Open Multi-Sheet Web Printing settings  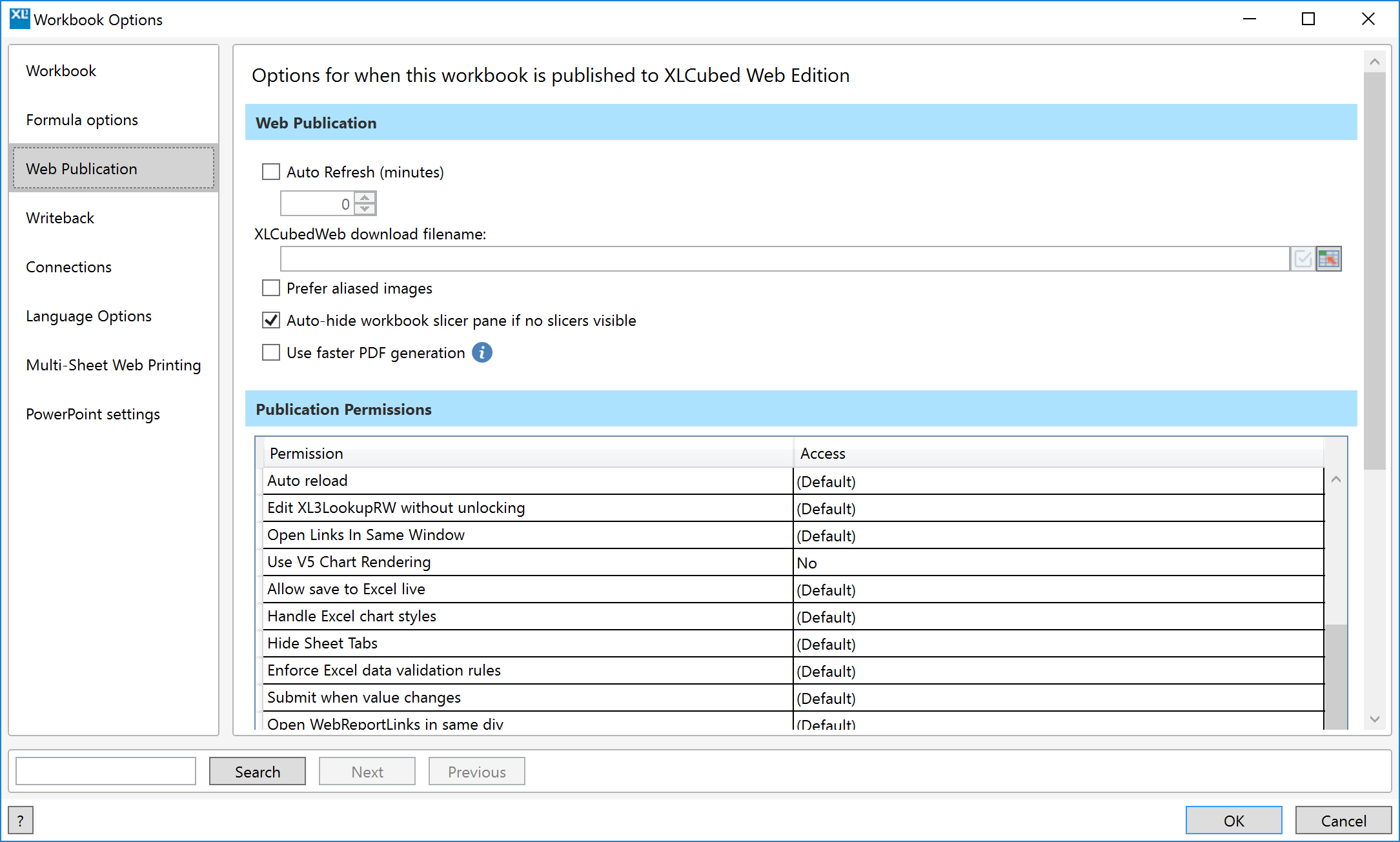114,365
